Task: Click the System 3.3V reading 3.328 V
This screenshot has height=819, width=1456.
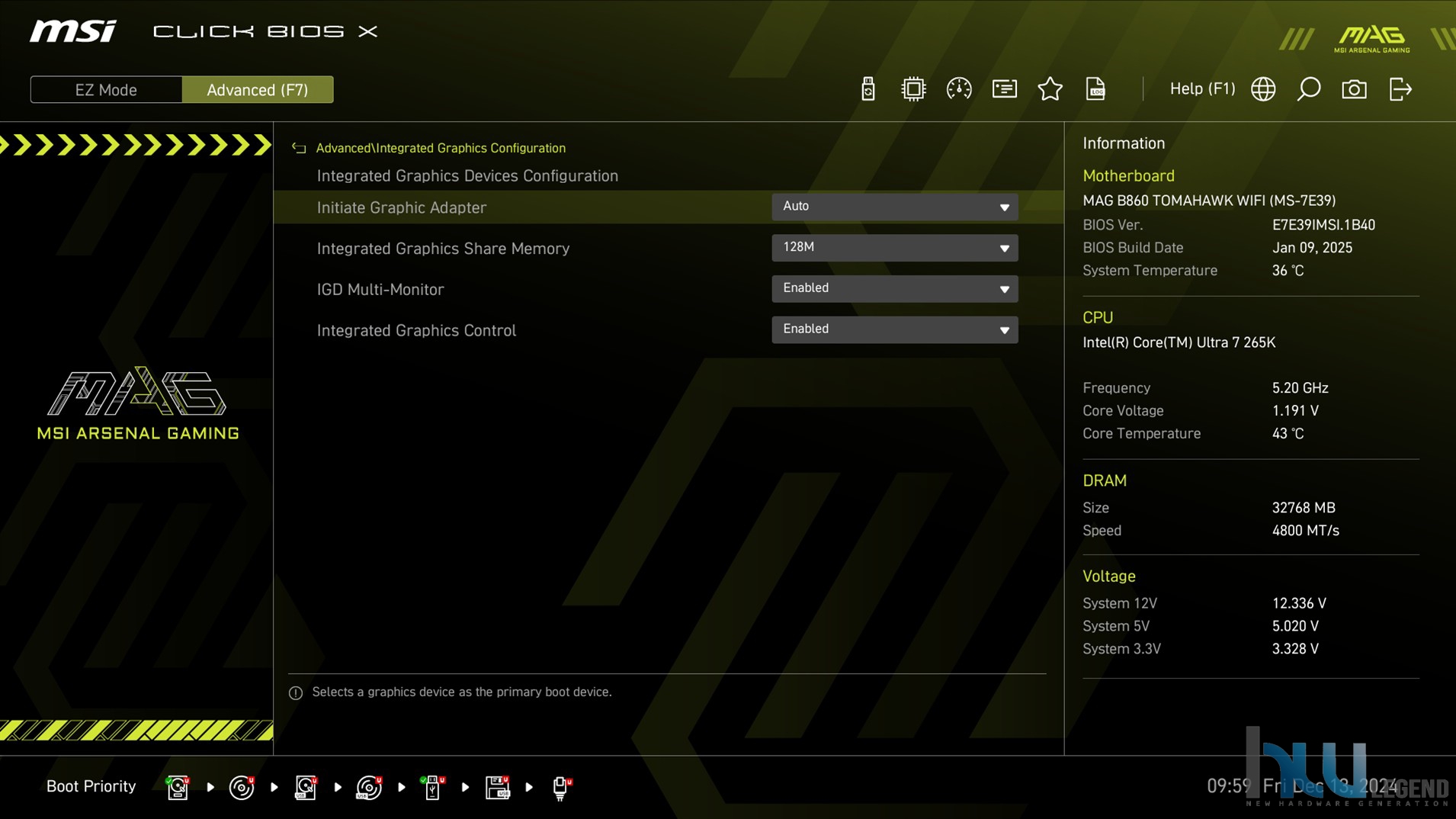Action: [x=1295, y=649]
